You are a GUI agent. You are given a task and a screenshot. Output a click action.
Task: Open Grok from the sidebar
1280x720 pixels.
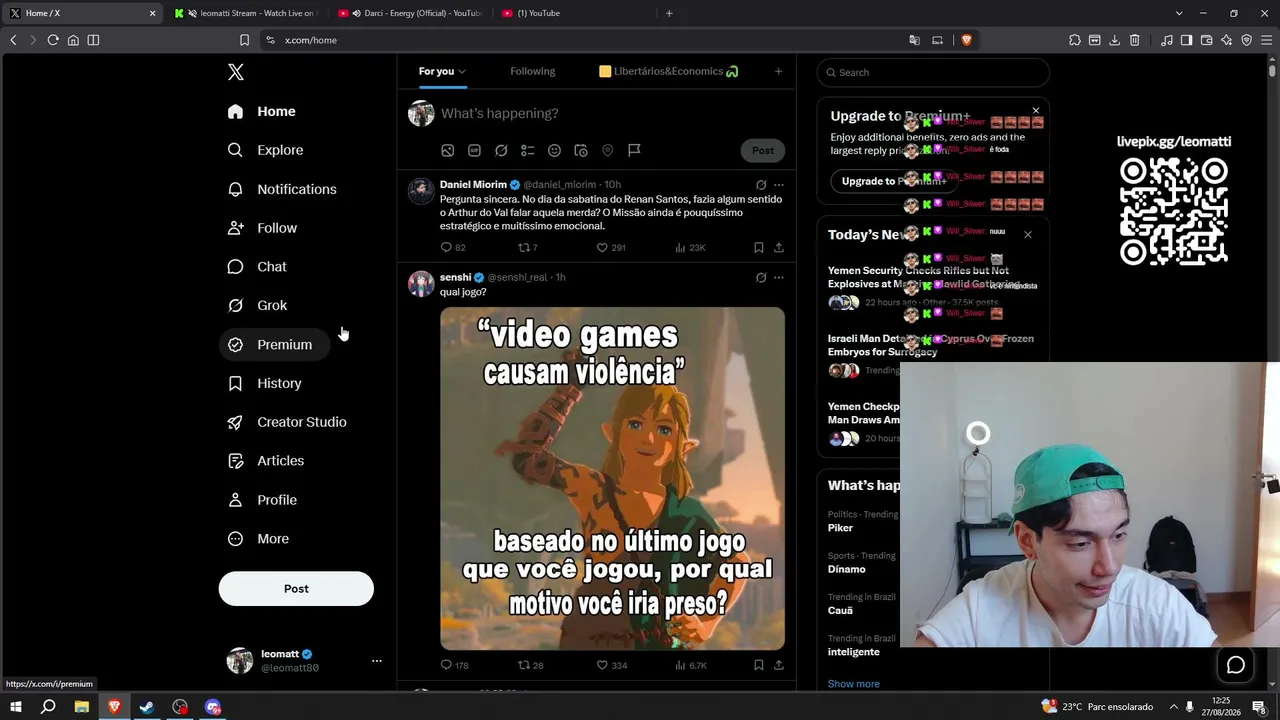pyautogui.click(x=257, y=305)
